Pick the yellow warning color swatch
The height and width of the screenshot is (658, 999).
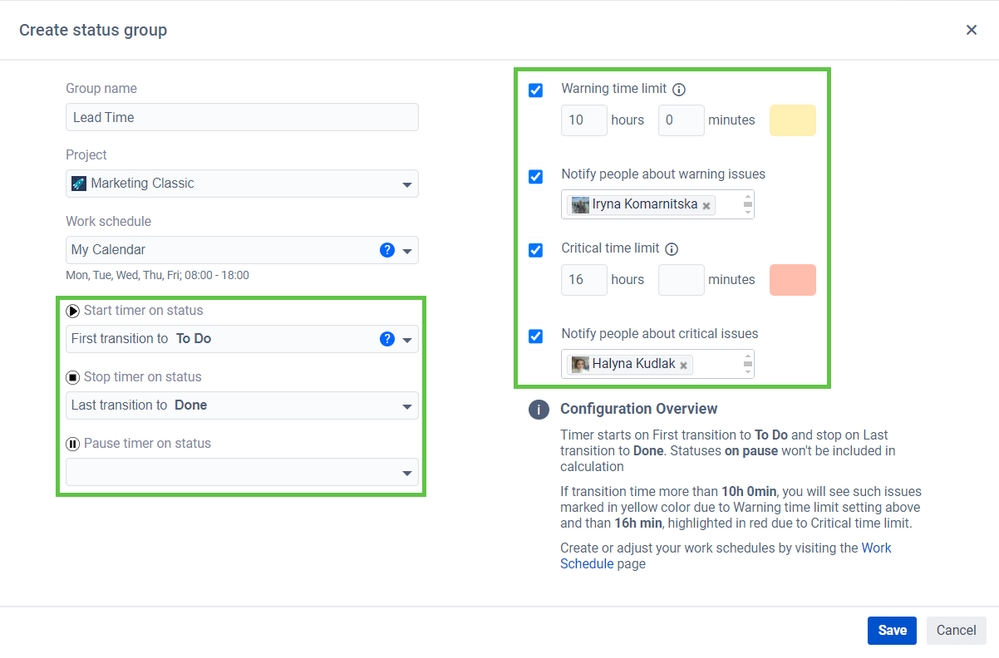793,120
